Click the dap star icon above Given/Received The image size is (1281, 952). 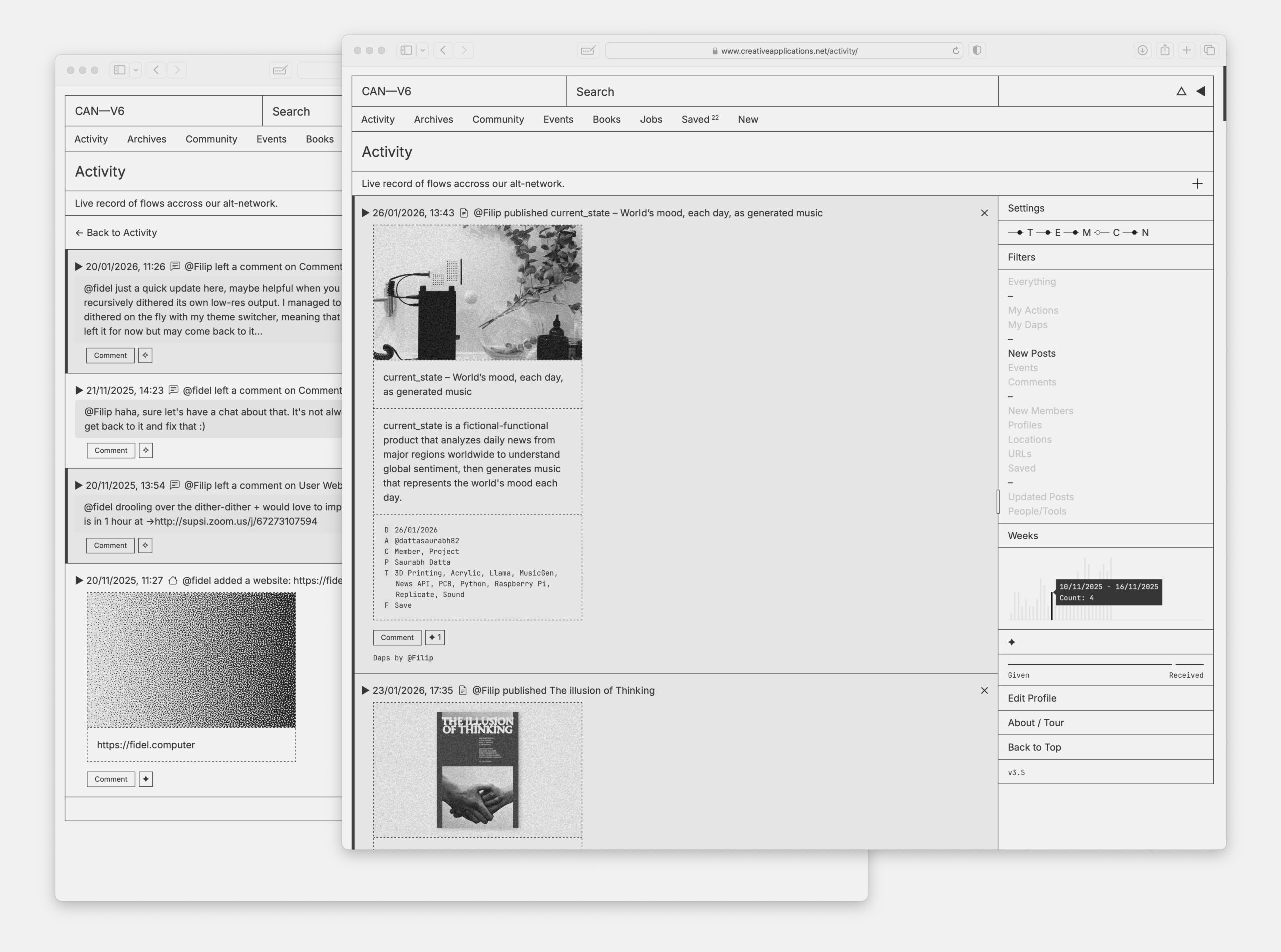coord(1012,642)
